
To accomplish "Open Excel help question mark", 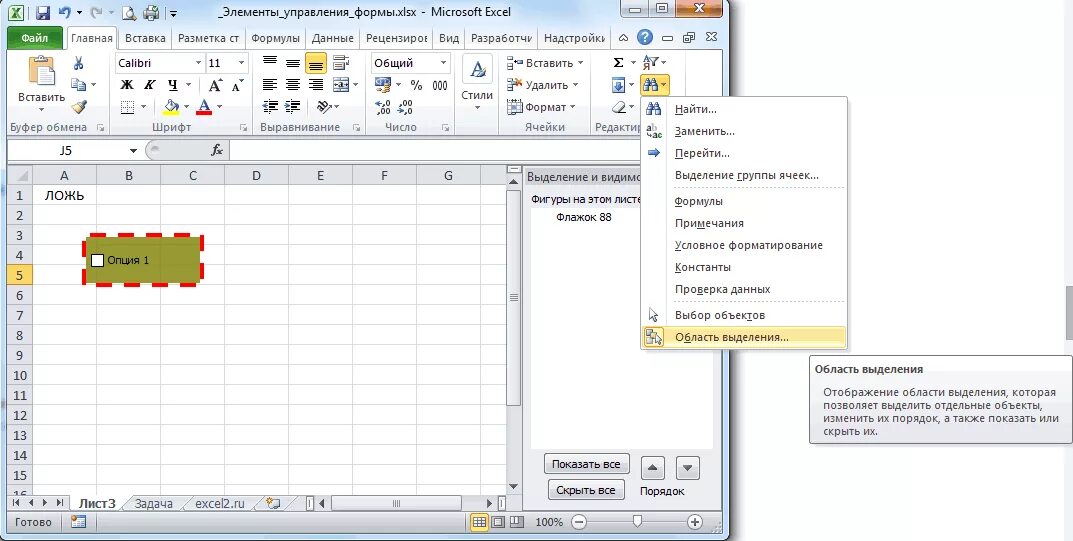I will point(644,38).
